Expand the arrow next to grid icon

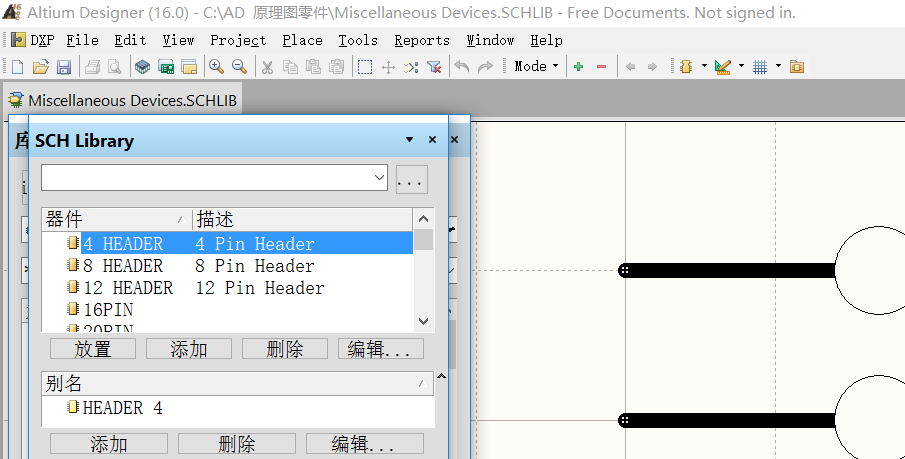click(778, 66)
